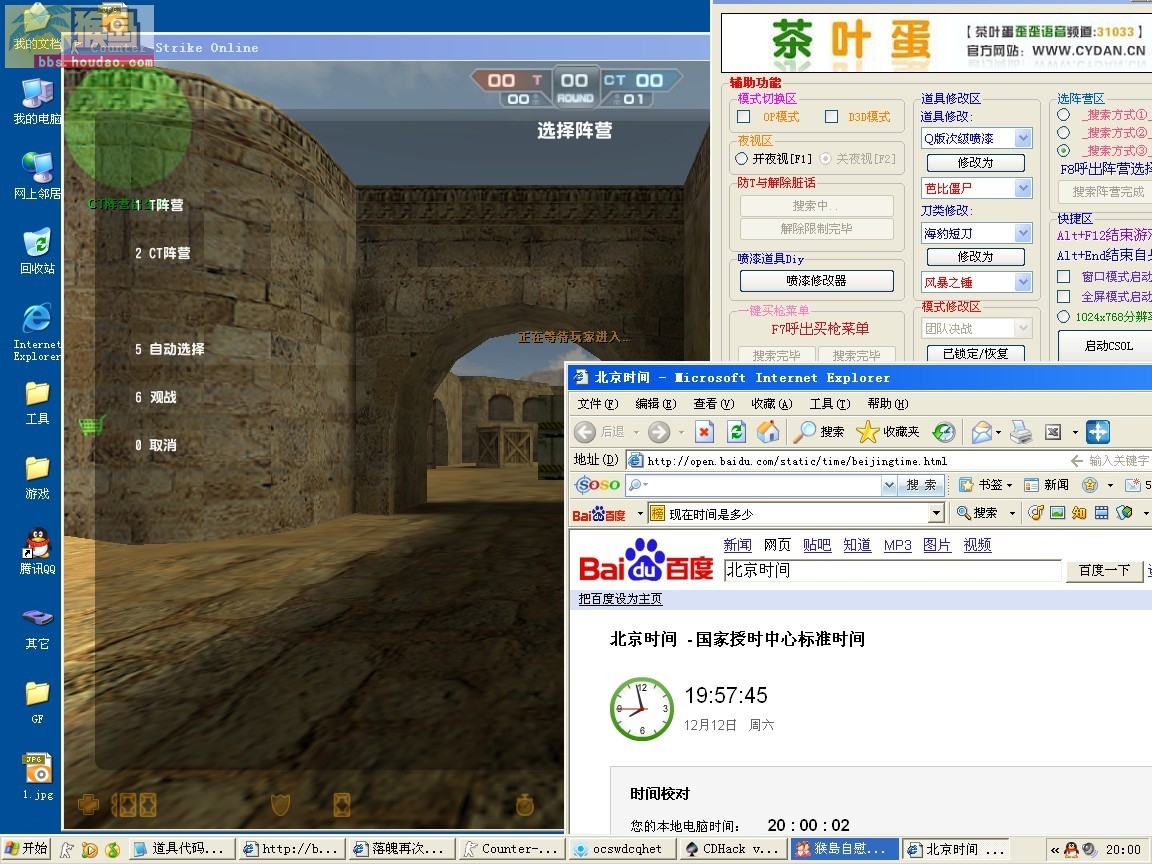
Task: Open the SOSO search box dropdown arrow
Action: tap(889, 485)
